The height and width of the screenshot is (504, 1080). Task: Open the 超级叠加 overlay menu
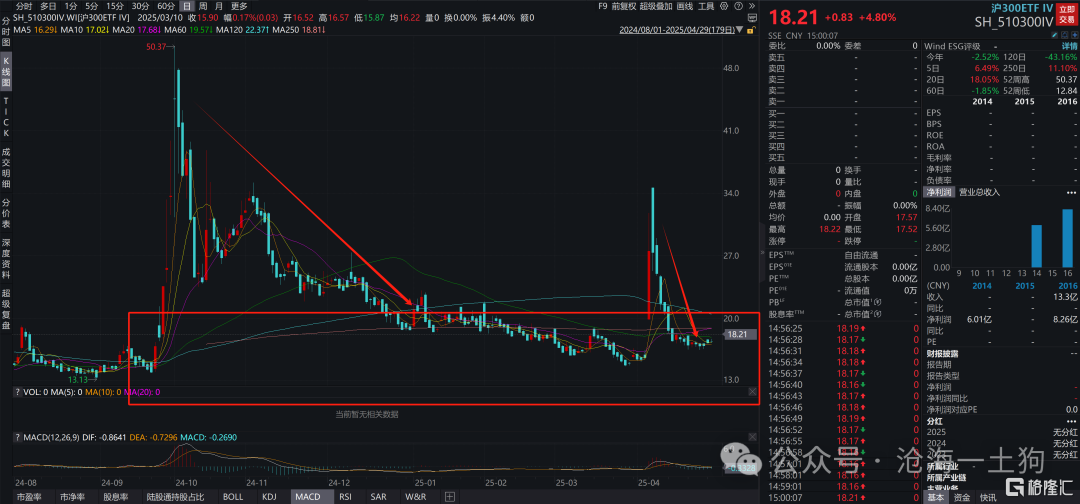[656, 6]
